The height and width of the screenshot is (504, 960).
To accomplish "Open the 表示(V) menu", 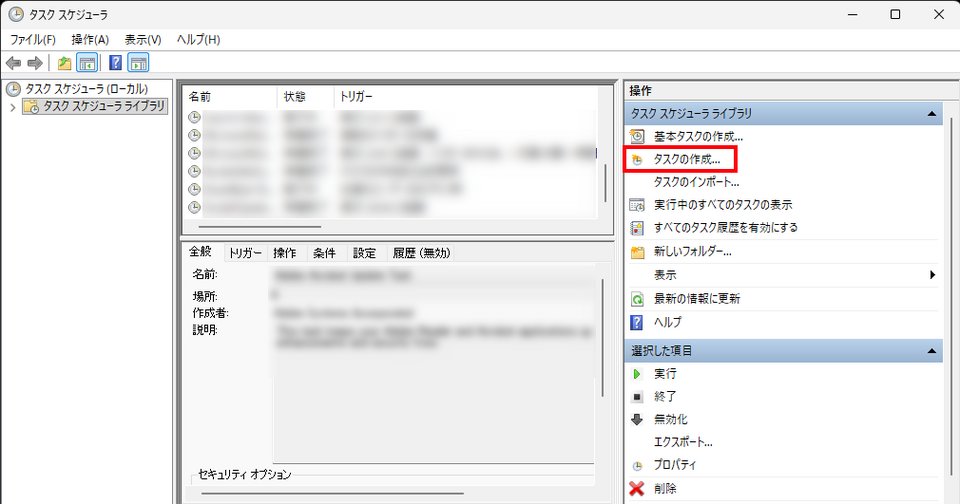I will pos(143,40).
